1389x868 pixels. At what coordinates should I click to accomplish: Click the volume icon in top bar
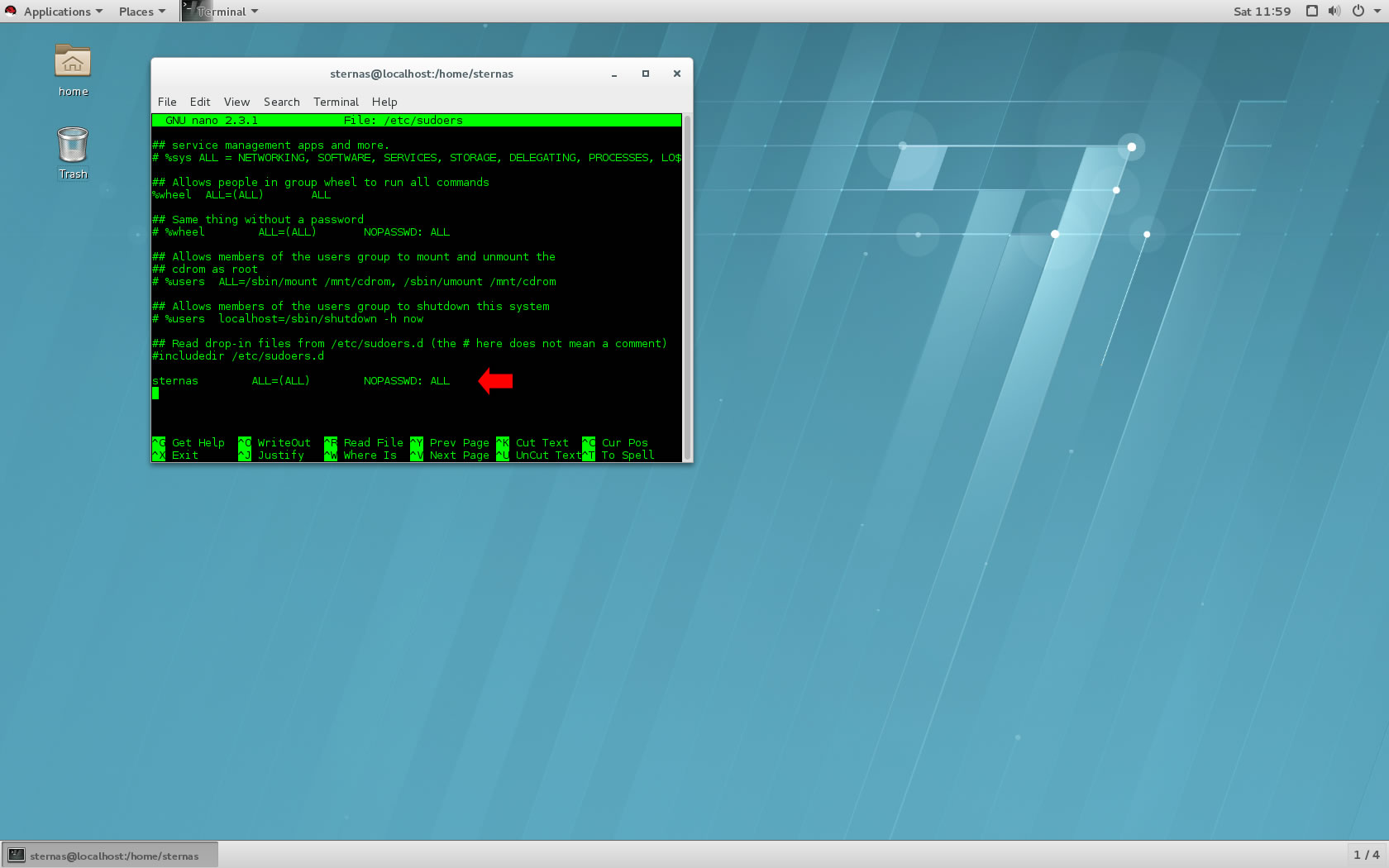pyautogui.click(x=1334, y=11)
